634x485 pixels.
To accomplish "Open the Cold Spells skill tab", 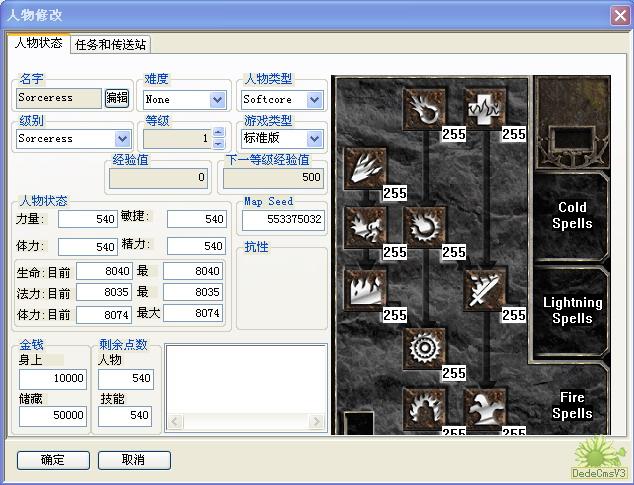I will [572, 215].
